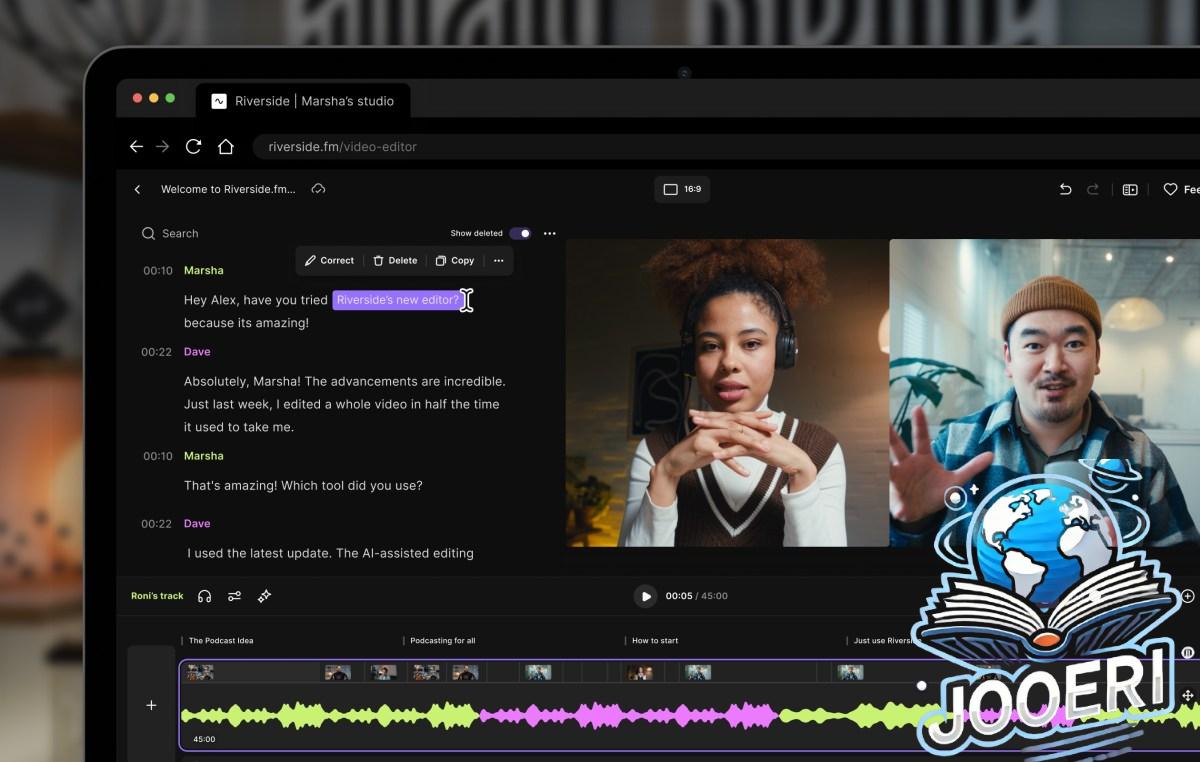Add a new track with the plus button
The width and height of the screenshot is (1200, 762).
[x=151, y=705]
